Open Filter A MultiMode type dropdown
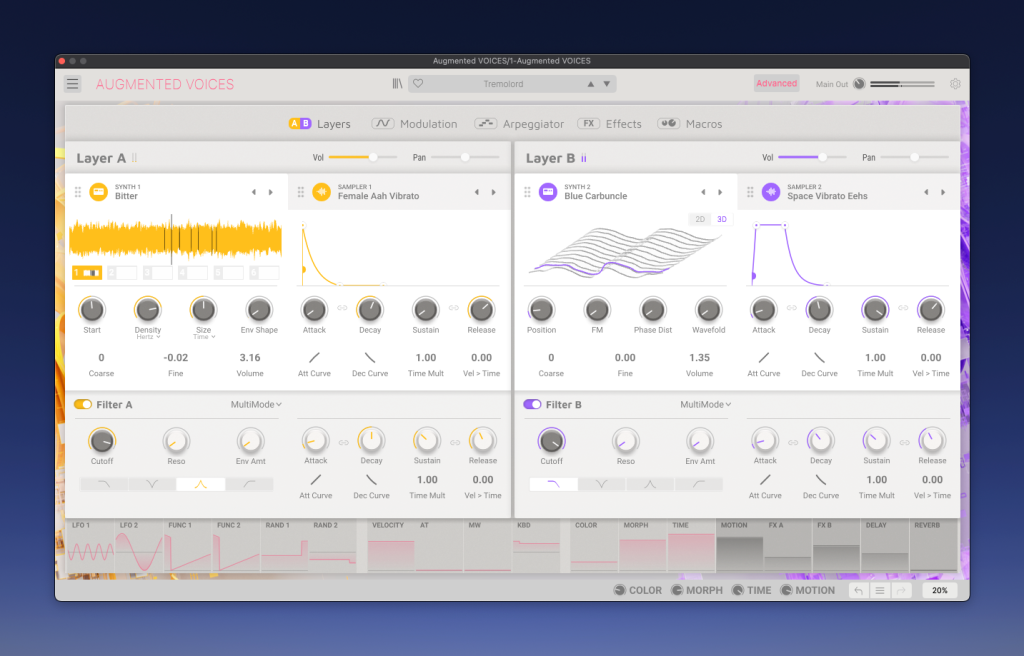This screenshot has width=1024, height=656. click(256, 405)
